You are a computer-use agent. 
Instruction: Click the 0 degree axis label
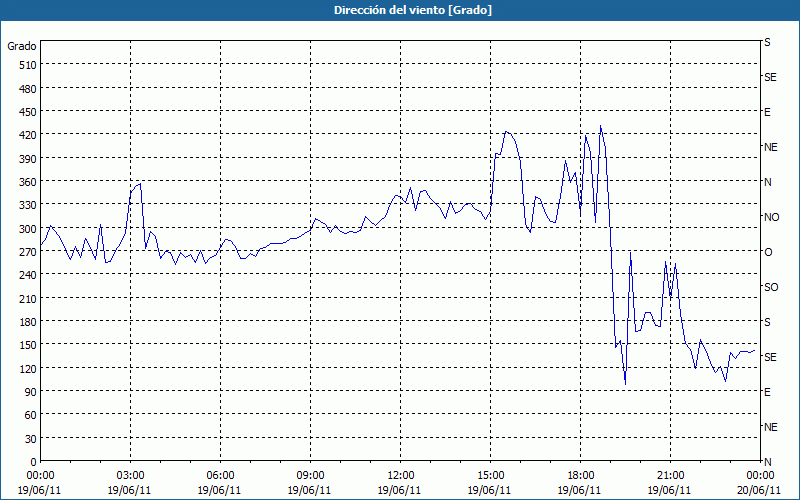point(34,462)
